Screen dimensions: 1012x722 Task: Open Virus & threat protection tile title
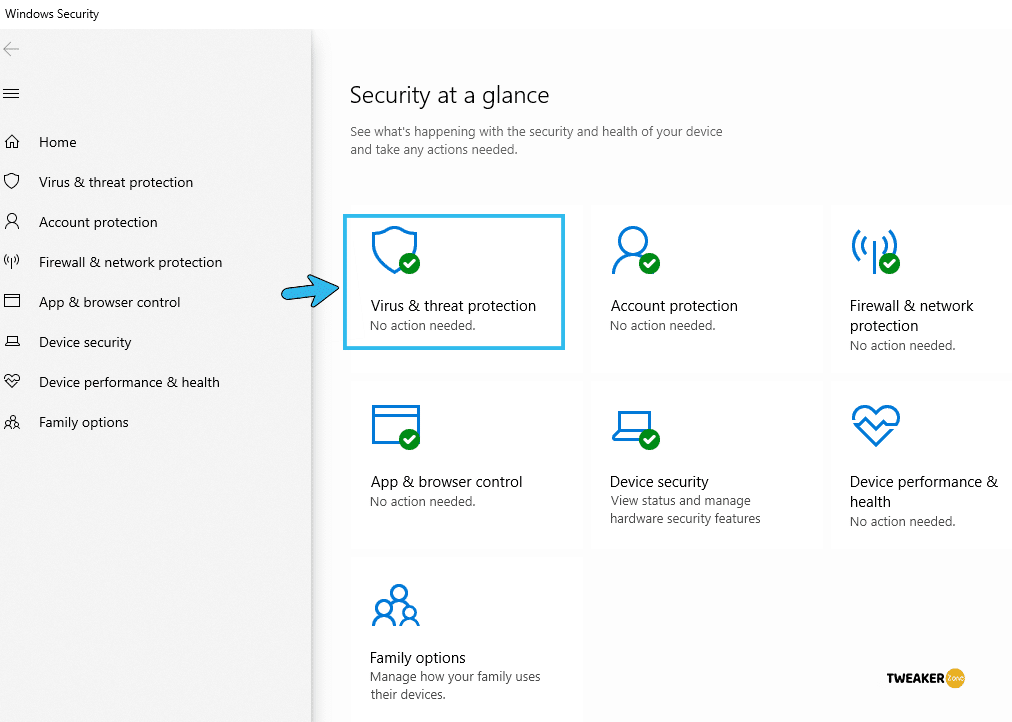pos(453,306)
